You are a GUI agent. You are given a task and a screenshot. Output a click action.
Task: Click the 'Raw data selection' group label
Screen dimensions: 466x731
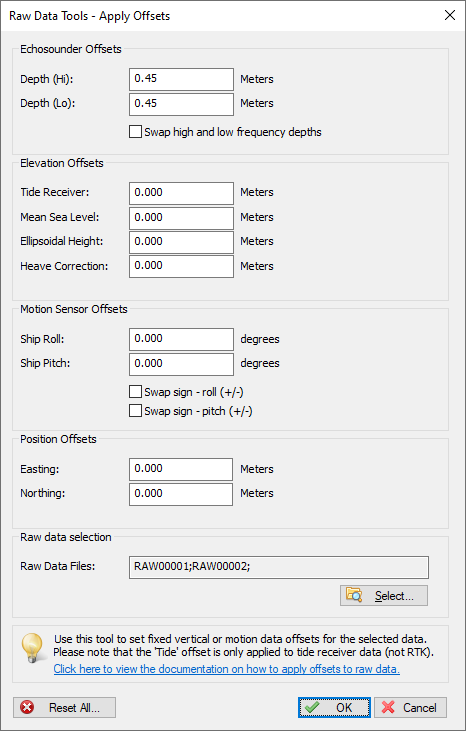click(66, 537)
